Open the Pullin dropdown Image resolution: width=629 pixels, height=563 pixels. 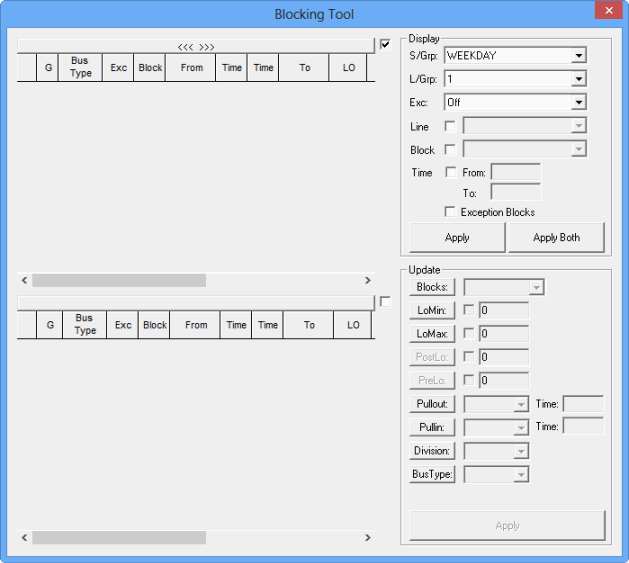521,427
